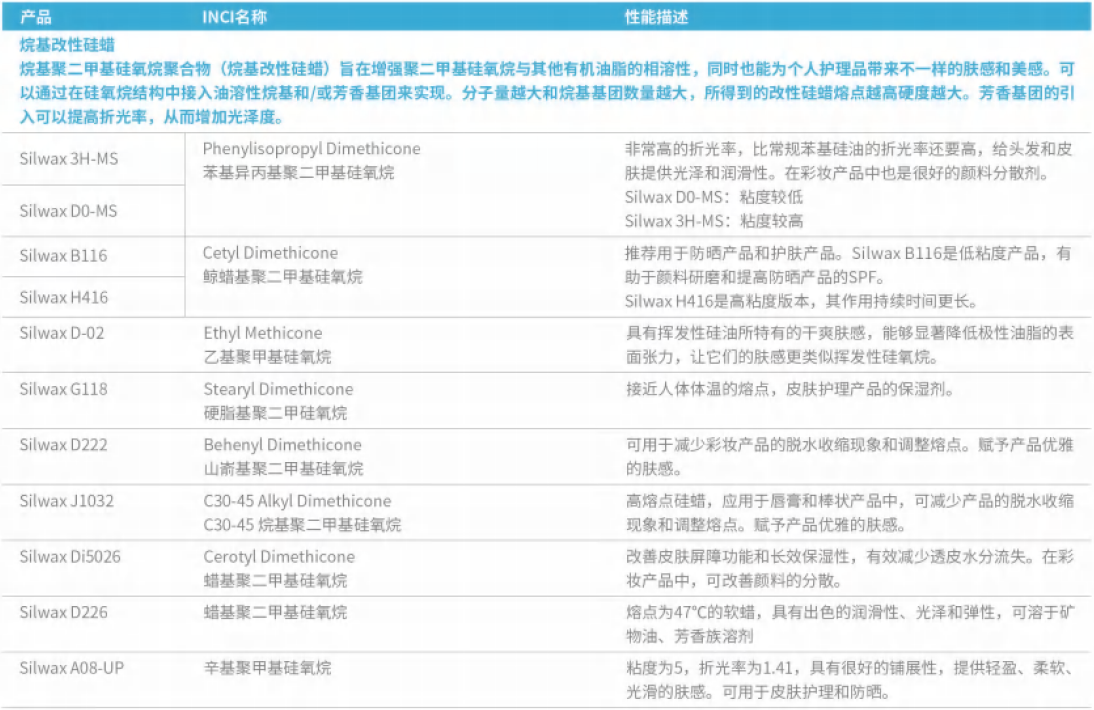
Task: Click the "产品" column header
Action: tap(36, 17)
